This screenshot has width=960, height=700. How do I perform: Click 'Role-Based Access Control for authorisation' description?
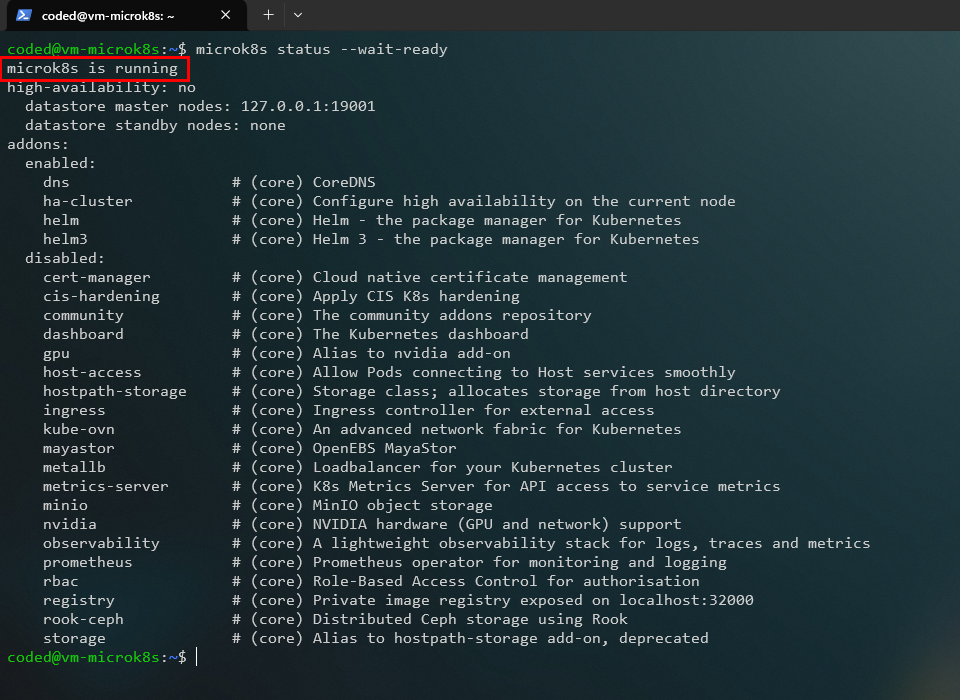[506, 581]
